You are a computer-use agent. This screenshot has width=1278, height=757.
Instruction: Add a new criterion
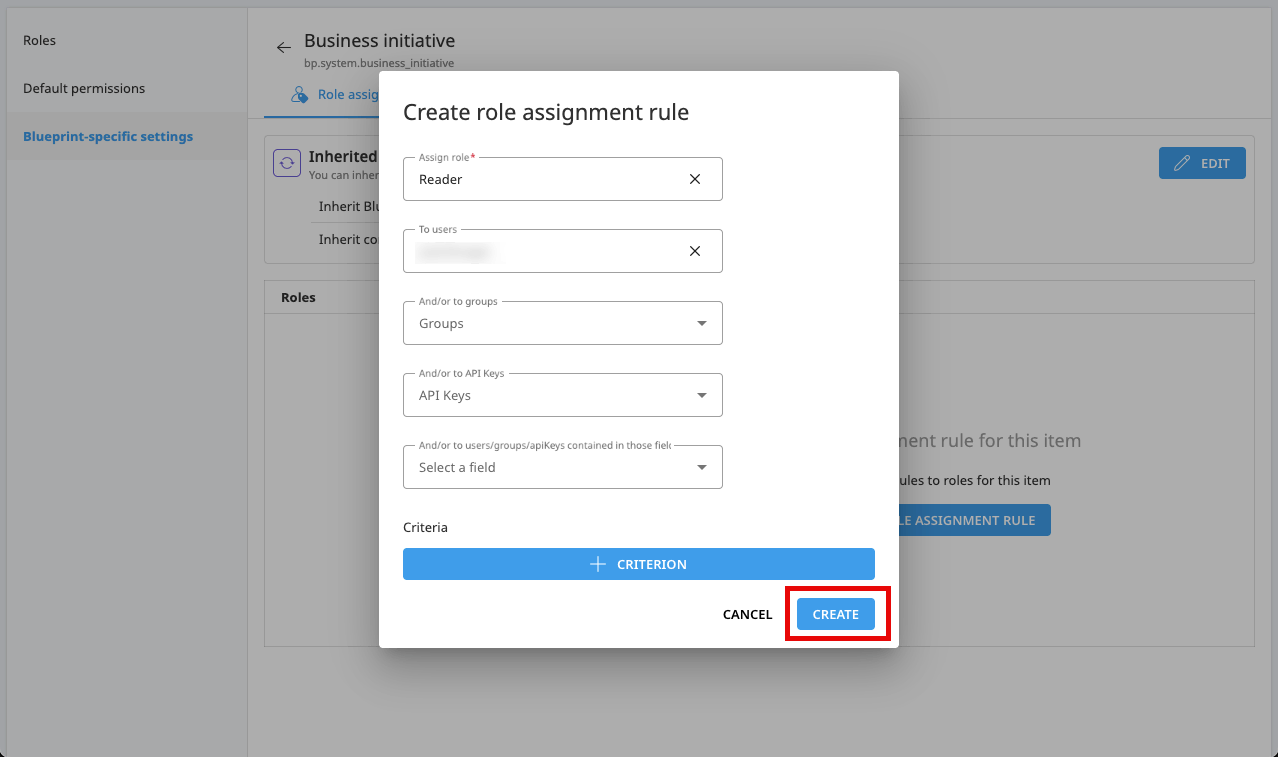coord(638,564)
